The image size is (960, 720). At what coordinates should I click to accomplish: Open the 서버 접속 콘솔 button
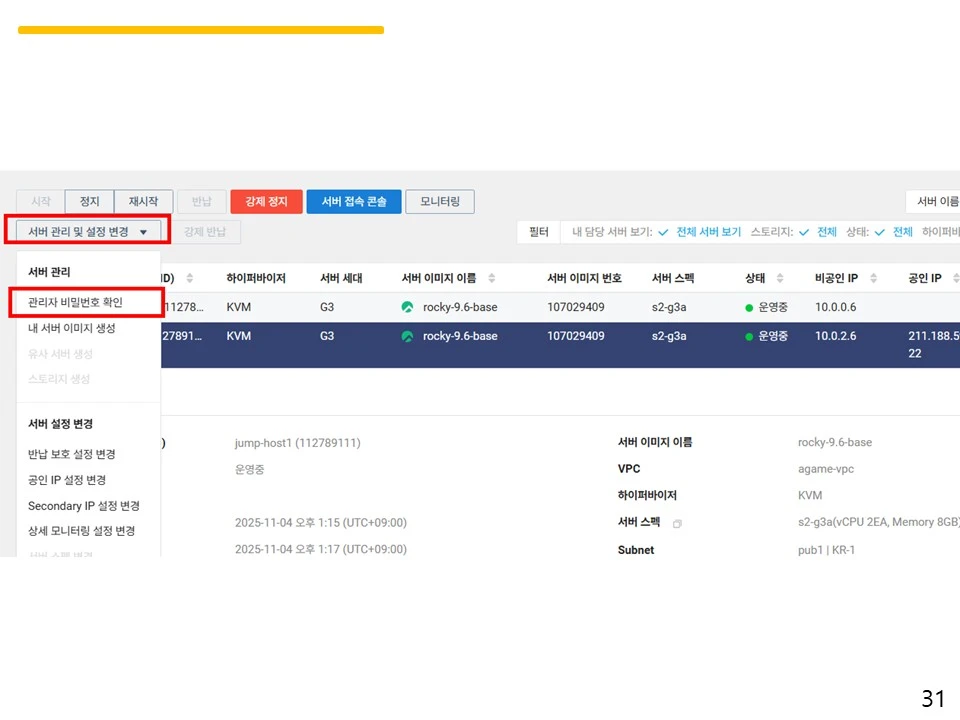[354, 201]
